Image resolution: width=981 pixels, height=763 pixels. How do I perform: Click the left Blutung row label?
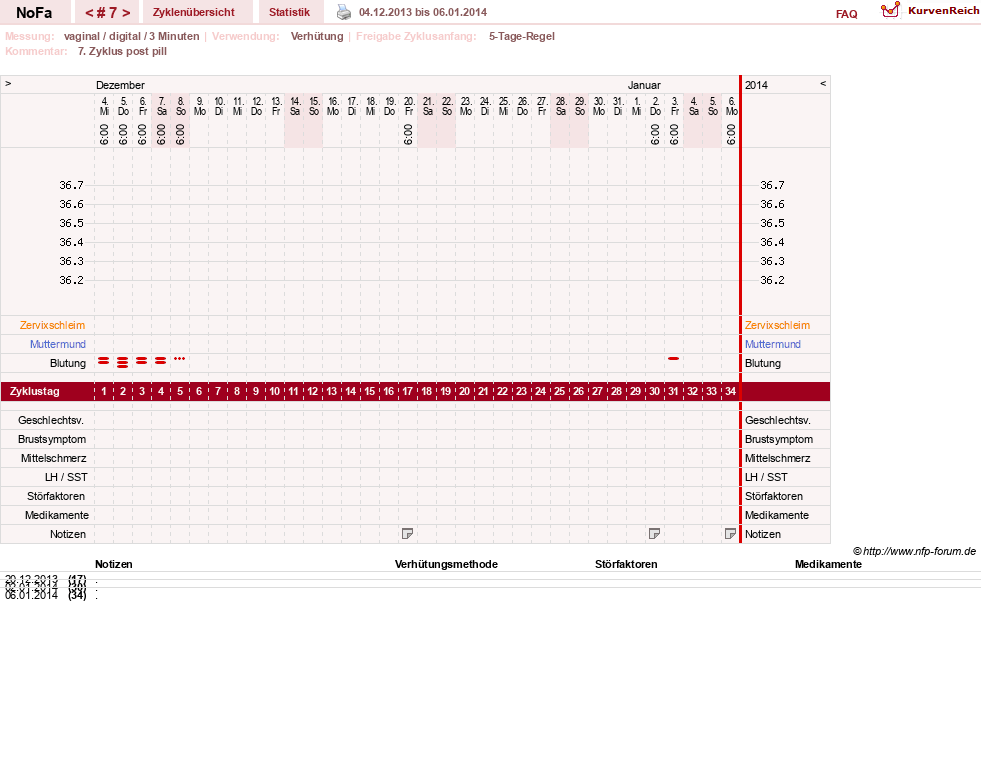(68, 363)
